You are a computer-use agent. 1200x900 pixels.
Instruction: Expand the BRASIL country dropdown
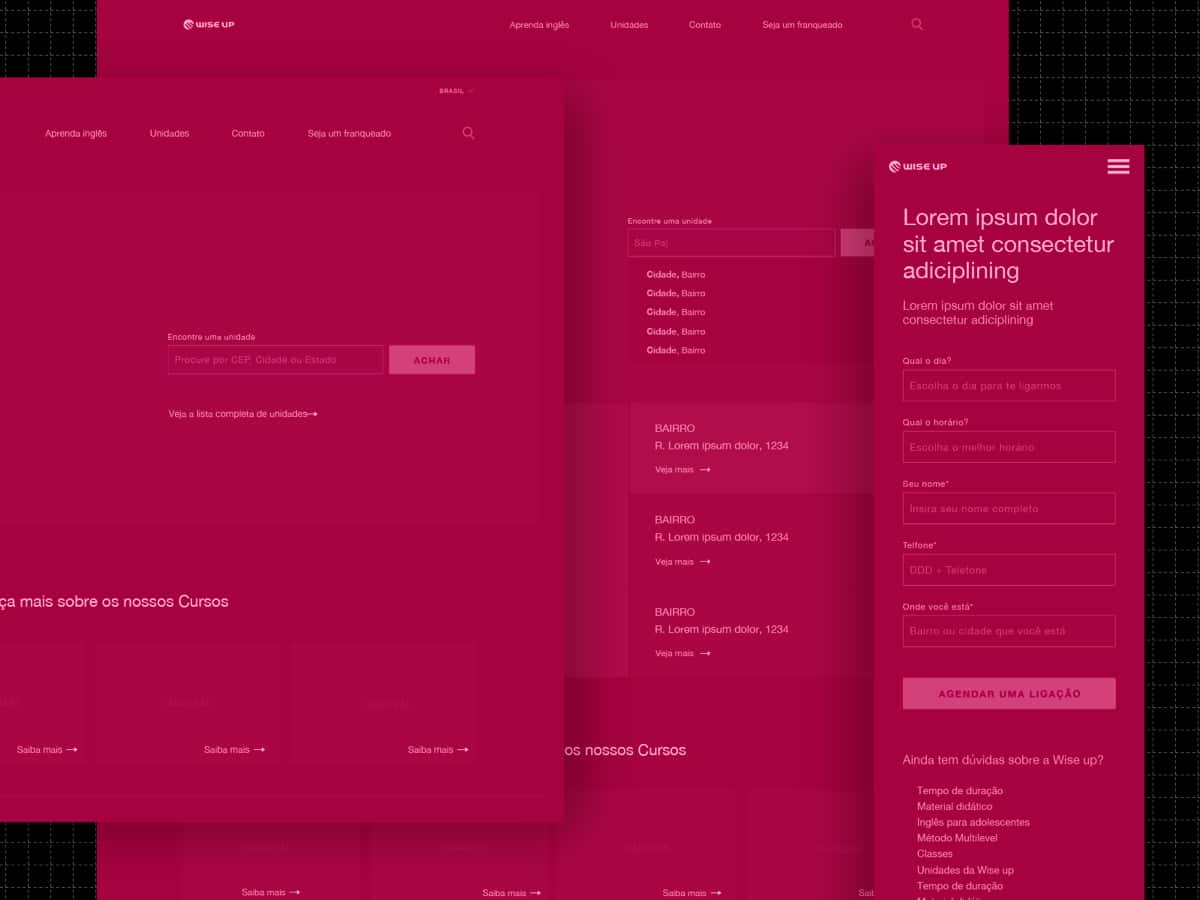point(456,91)
